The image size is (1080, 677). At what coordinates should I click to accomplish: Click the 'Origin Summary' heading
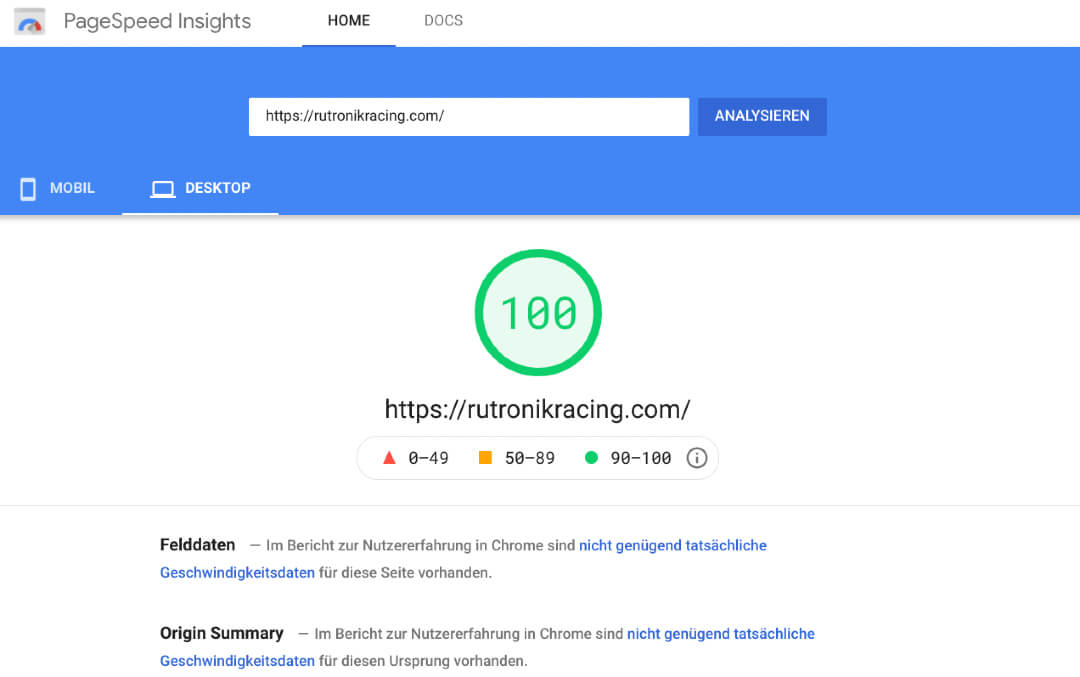coord(222,634)
